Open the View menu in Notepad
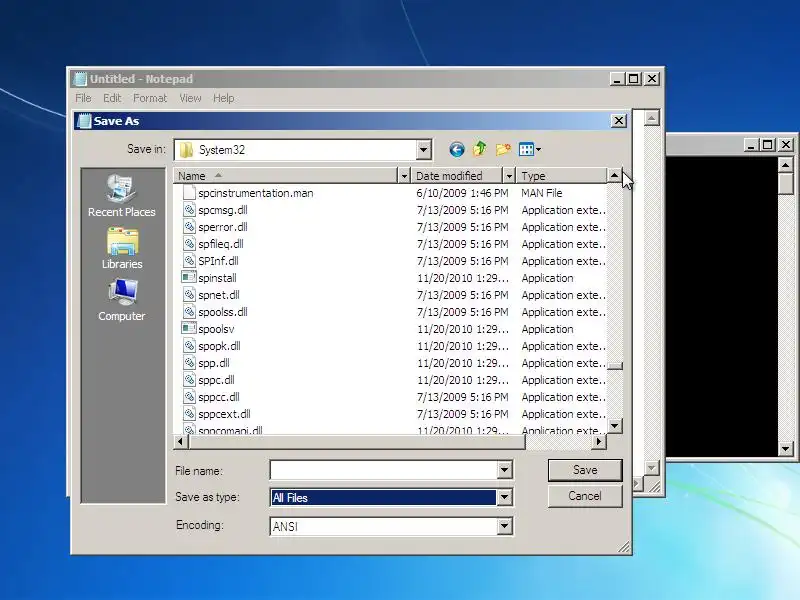800x600 pixels. 190,98
